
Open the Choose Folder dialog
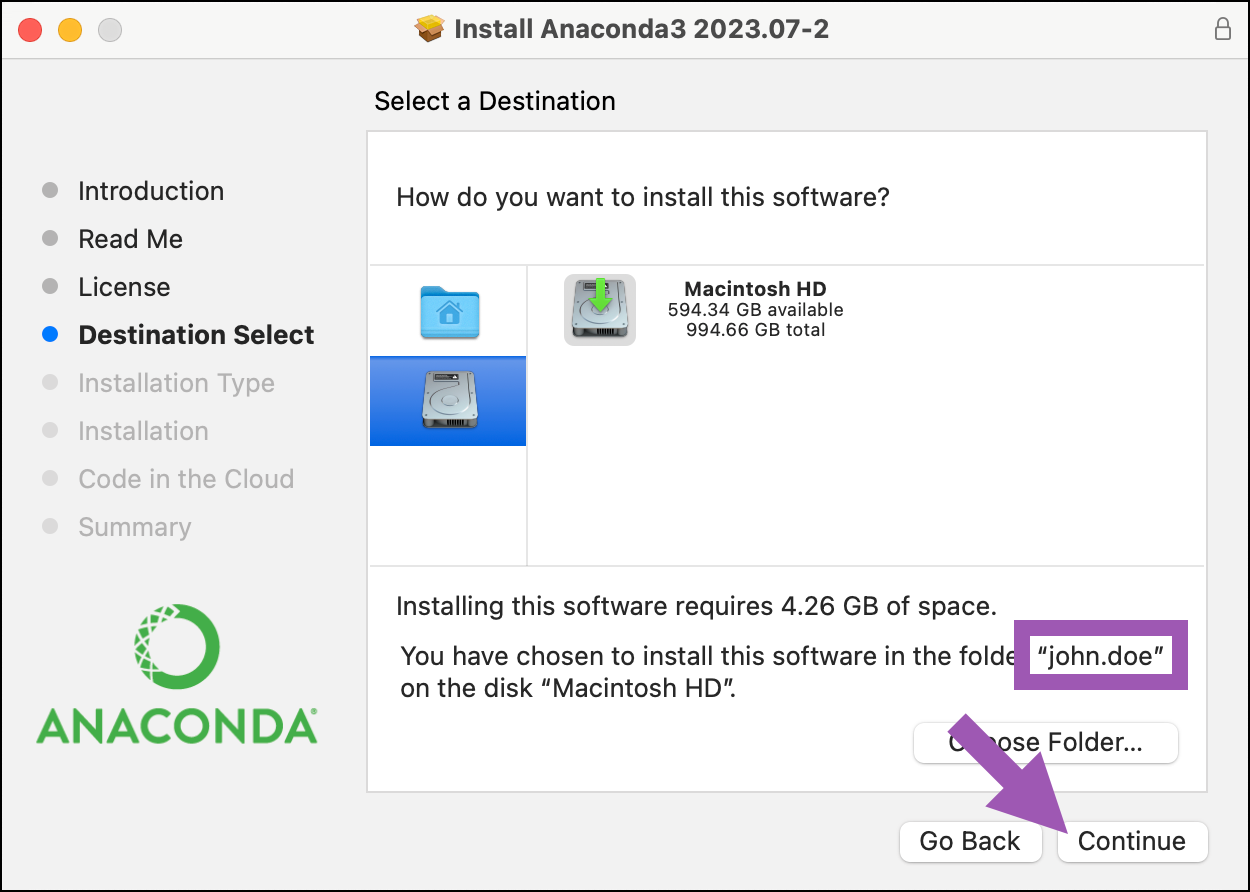click(1046, 743)
